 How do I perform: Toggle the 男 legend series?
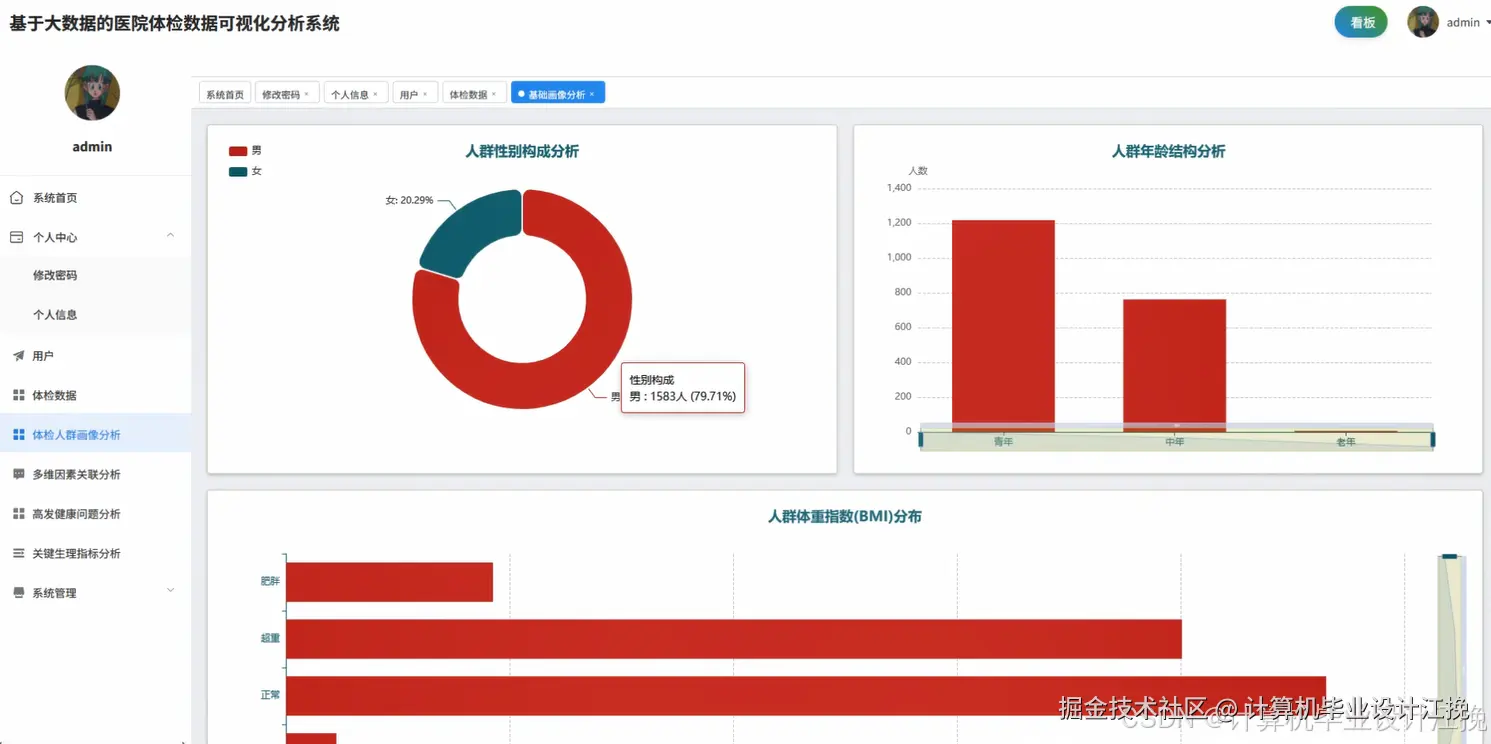pyautogui.click(x=245, y=151)
